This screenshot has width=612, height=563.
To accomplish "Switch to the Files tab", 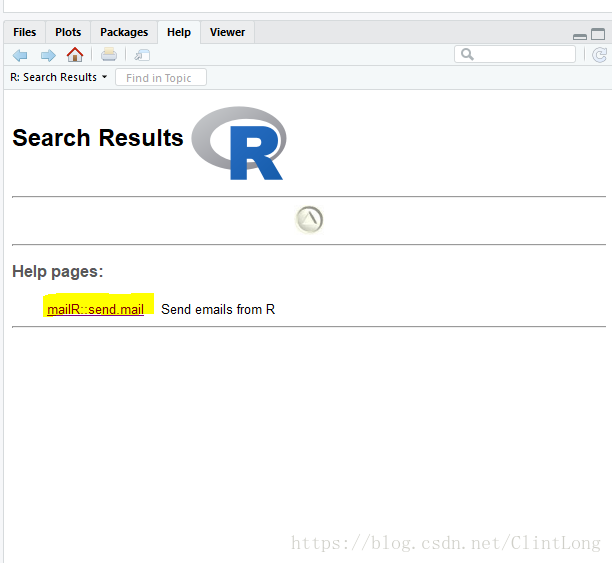I will tap(25, 32).
